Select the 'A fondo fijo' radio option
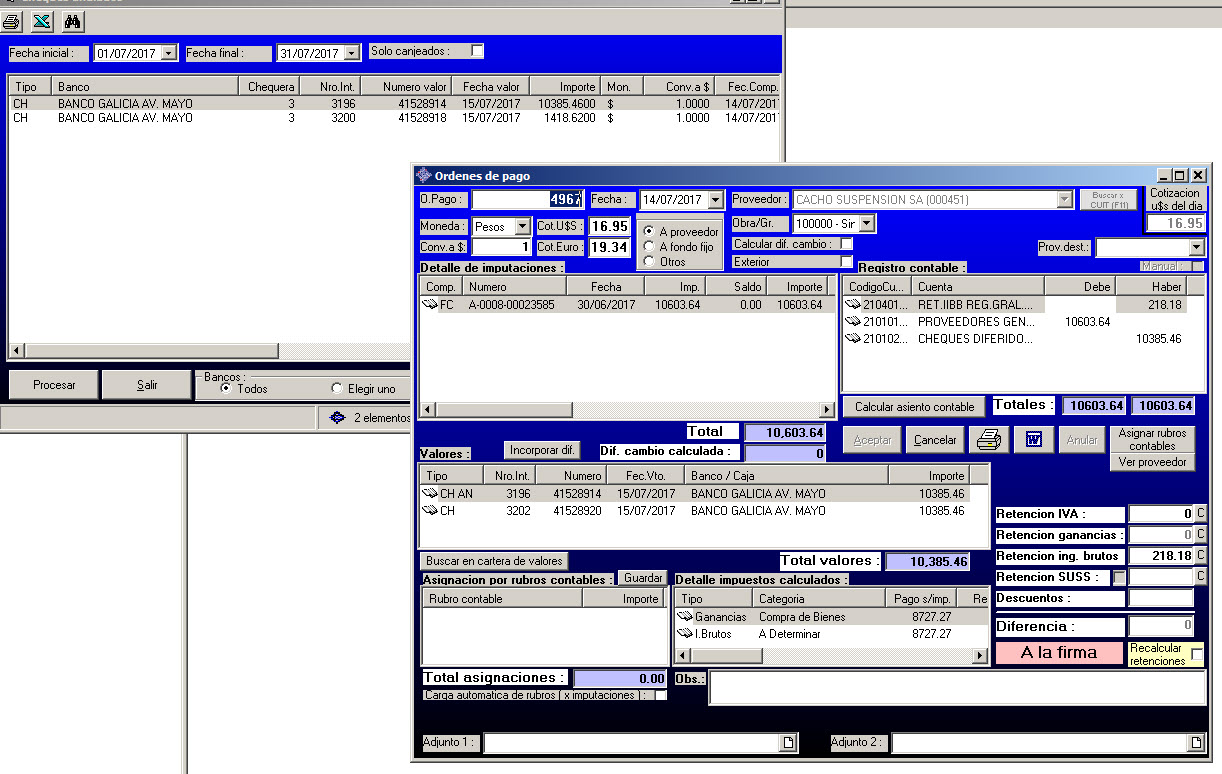This screenshot has width=1222, height=774. 649,246
